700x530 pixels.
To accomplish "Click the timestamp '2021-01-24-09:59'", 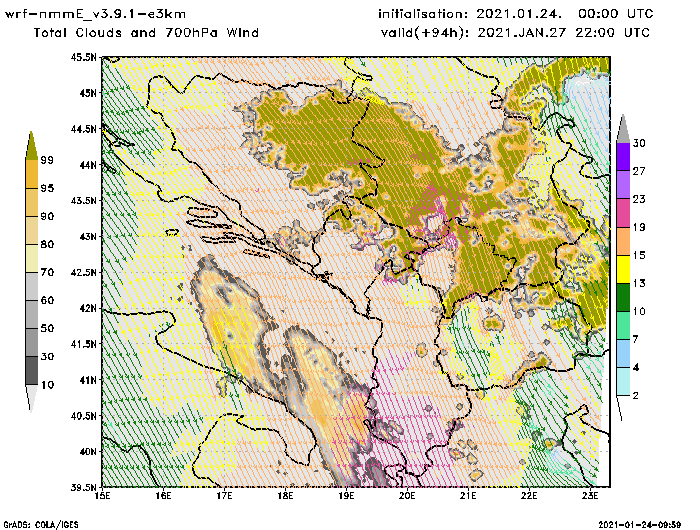I will [x=639, y=525].
